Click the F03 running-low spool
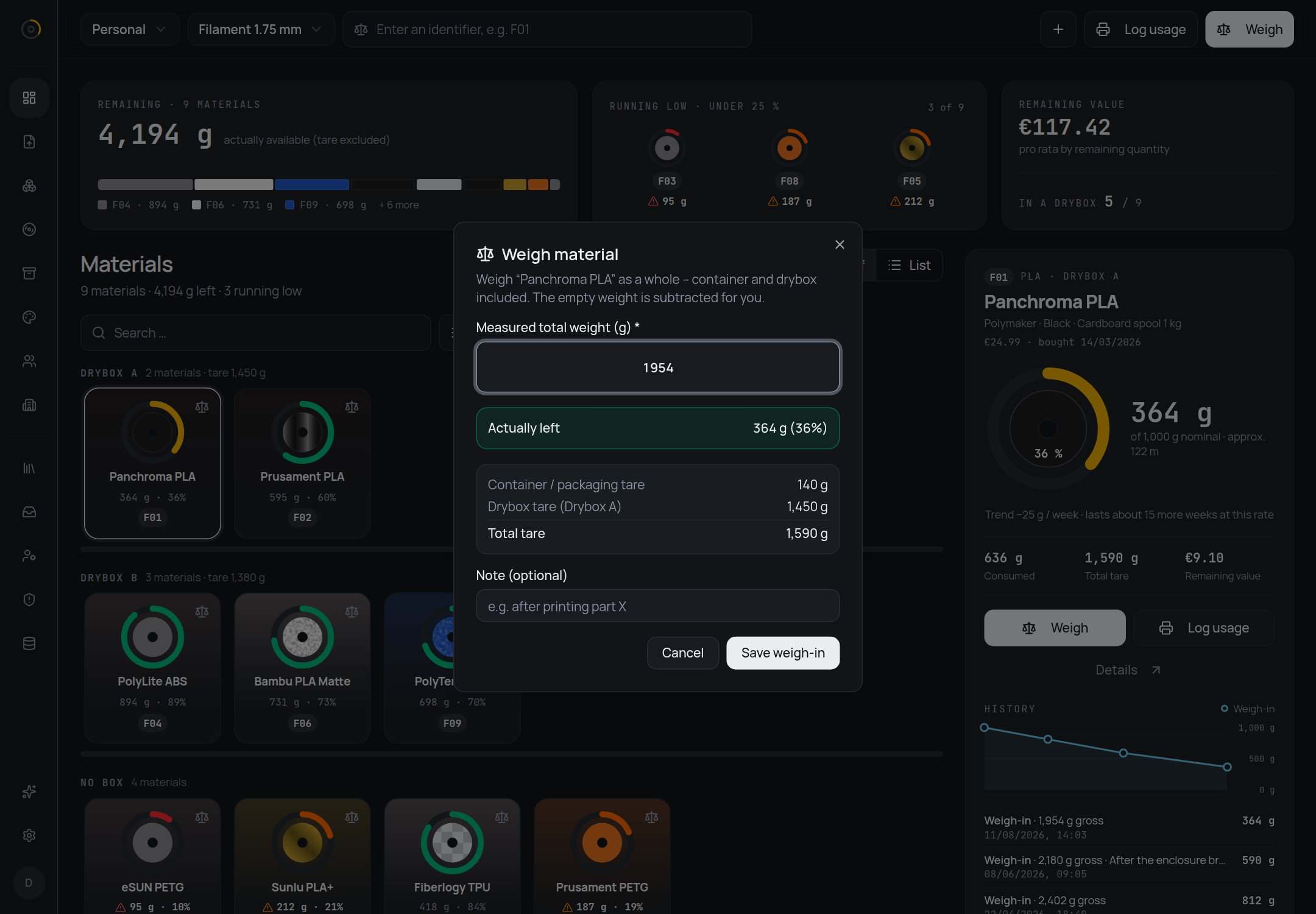This screenshot has width=1316, height=914. click(667, 168)
